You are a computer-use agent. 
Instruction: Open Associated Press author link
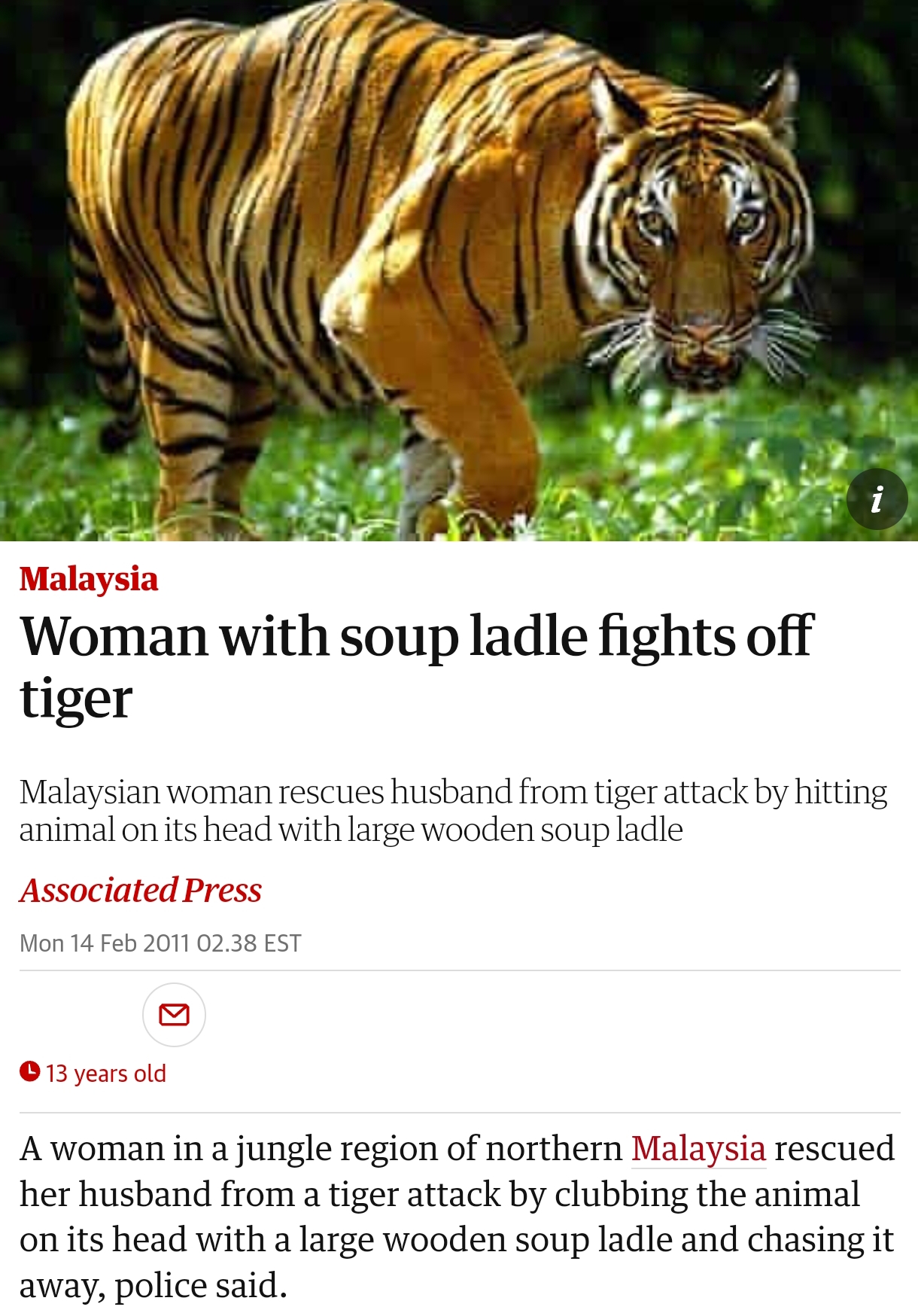[141, 890]
